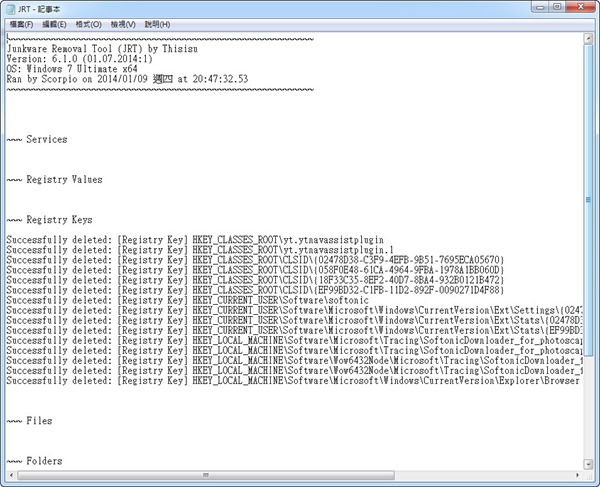Click the Notepad icon in the title bar
Viewport: 600px width, 487px height.
click(x=11, y=9)
